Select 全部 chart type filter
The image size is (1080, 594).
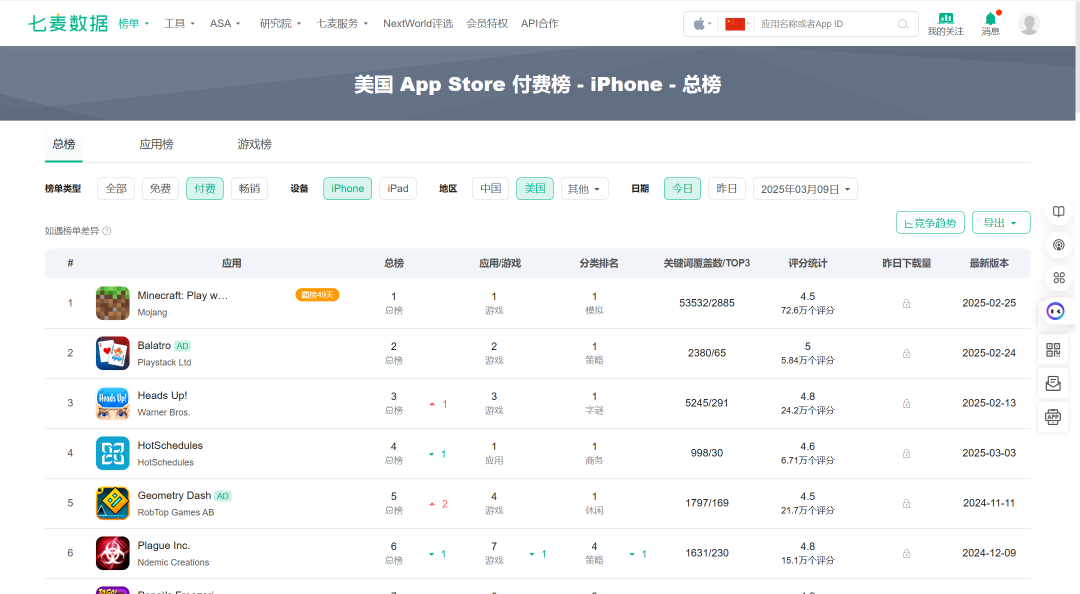(x=116, y=188)
